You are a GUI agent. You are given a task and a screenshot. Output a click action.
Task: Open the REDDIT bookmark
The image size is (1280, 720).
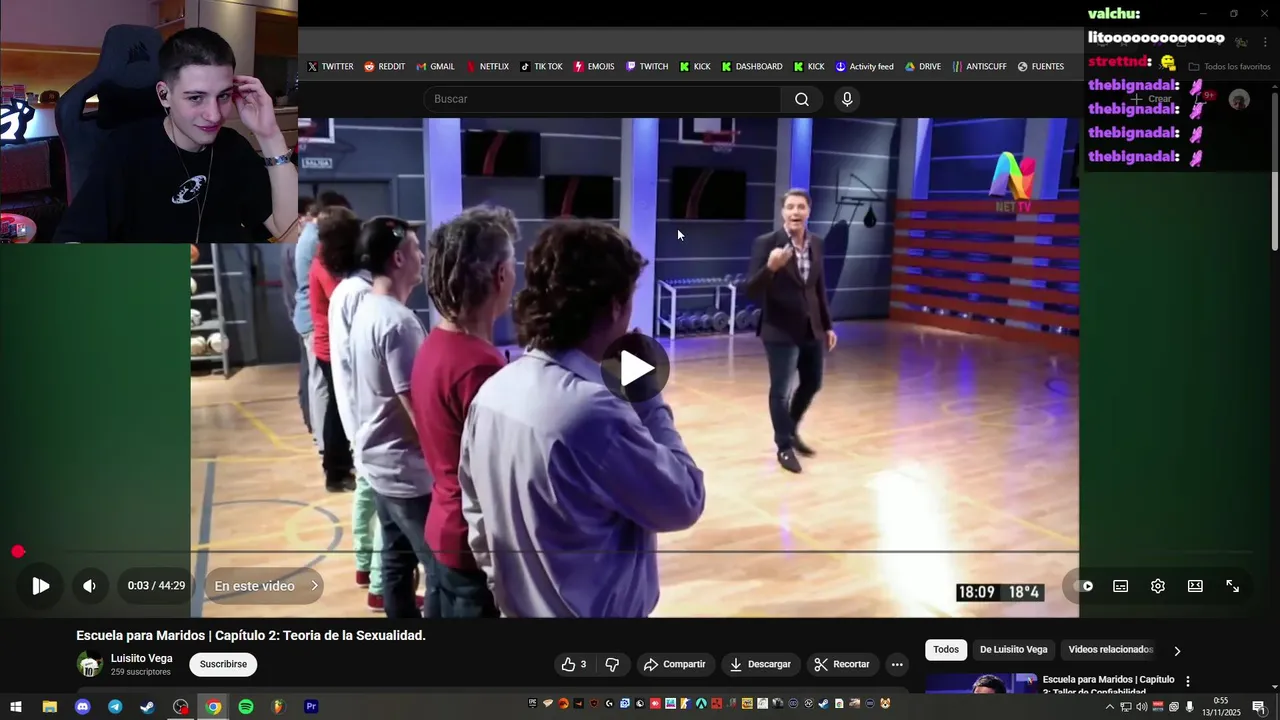point(384,67)
